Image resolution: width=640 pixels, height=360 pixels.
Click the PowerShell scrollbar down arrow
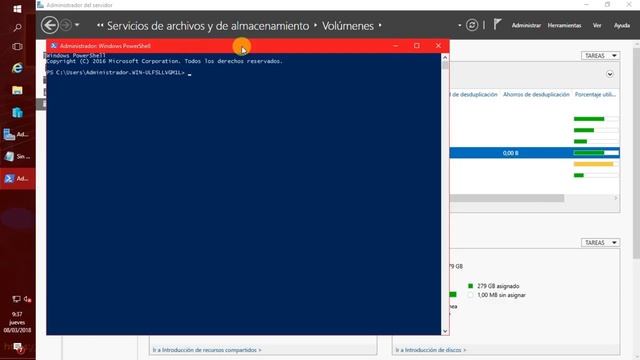click(x=445, y=331)
